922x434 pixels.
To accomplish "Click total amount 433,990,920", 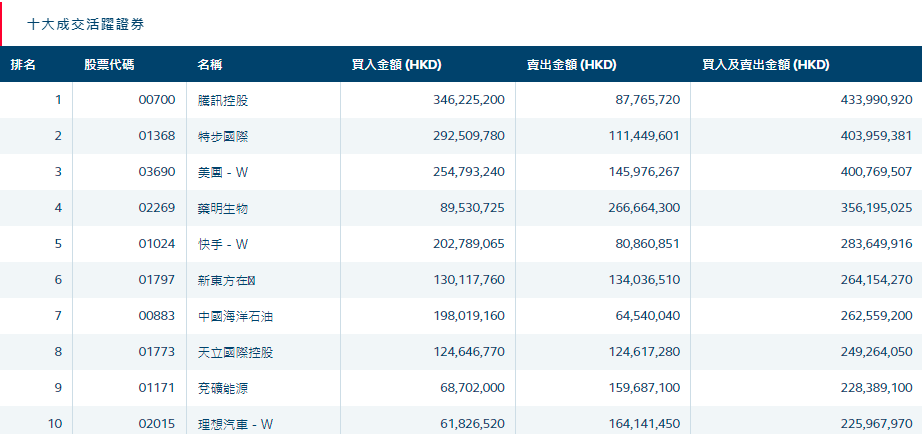I will (877, 100).
